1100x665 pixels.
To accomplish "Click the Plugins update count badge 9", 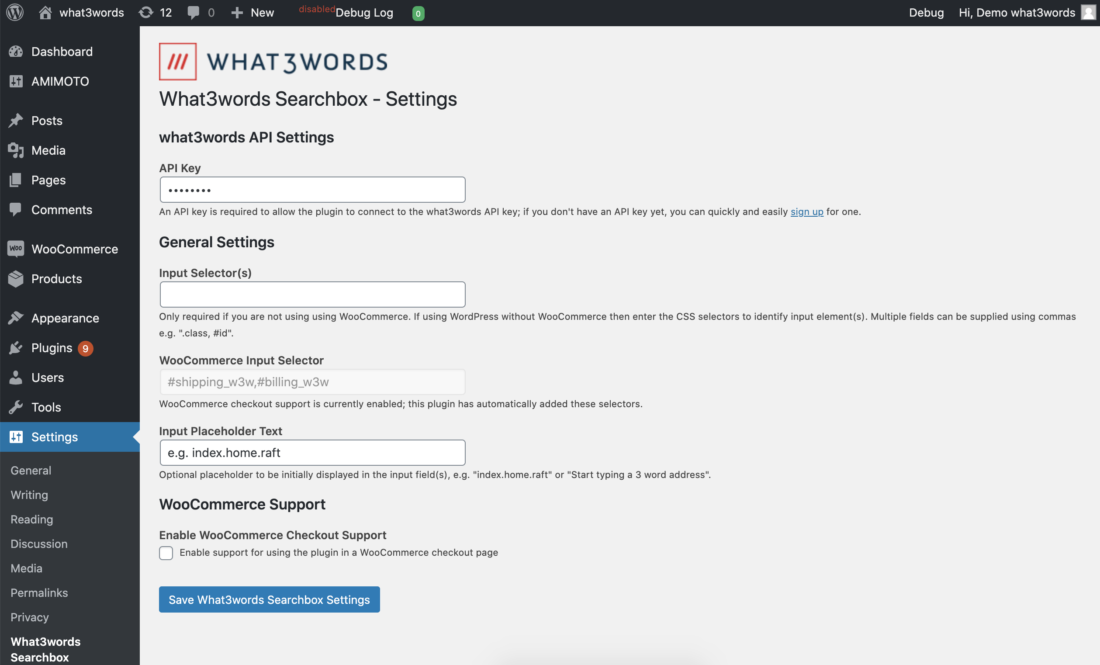I will click(x=86, y=348).
